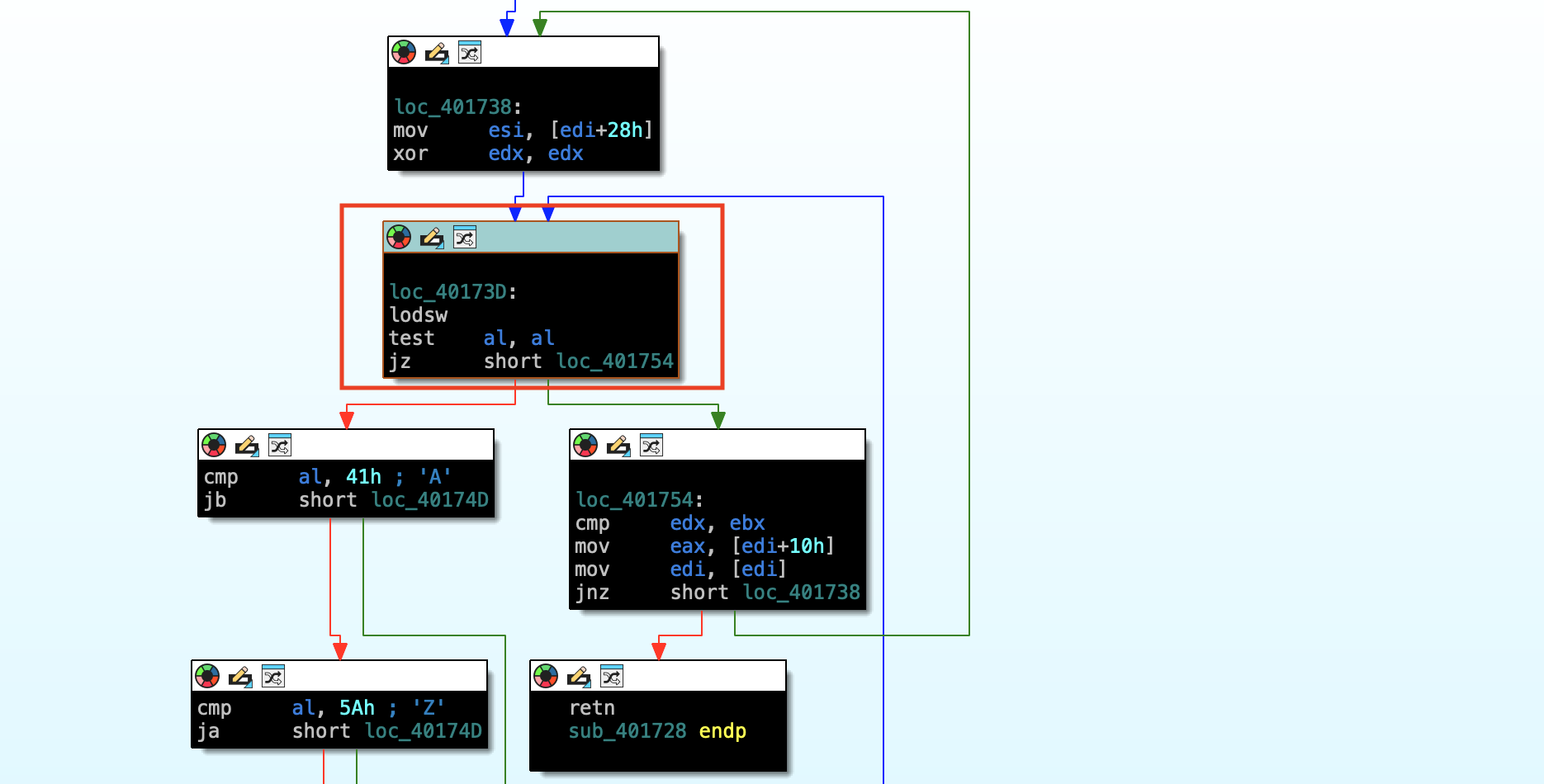Click color wheel icon in loc_401754 node
Viewport: 1544px width, 784px height.
tap(585, 445)
